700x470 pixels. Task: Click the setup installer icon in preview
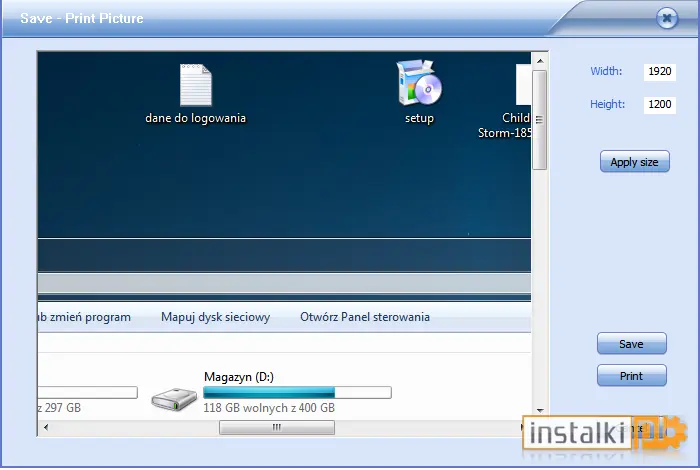click(x=419, y=83)
